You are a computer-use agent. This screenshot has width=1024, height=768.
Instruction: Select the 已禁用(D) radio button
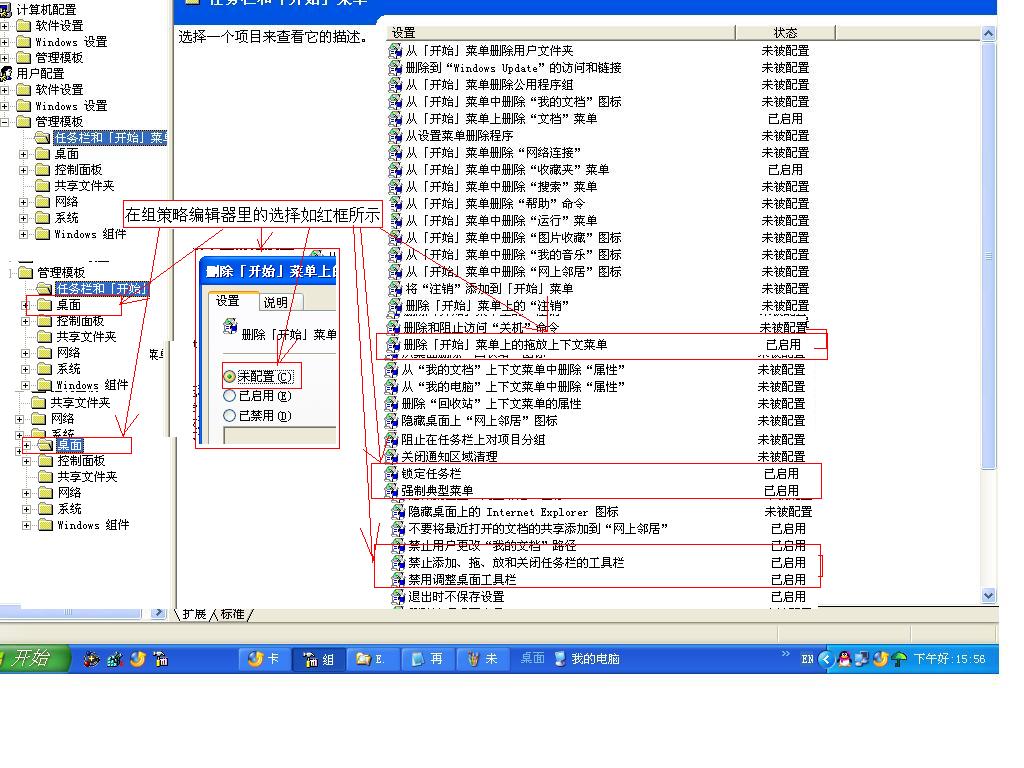pos(229,415)
